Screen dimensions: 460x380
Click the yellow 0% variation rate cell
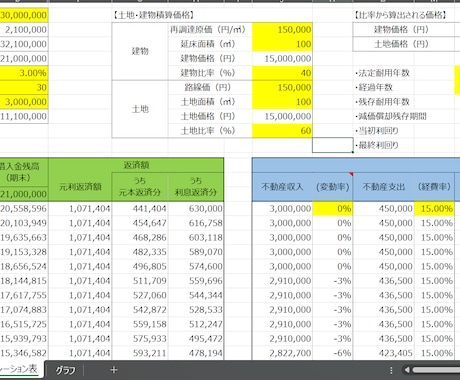pyautogui.click(x=333, y=209)
